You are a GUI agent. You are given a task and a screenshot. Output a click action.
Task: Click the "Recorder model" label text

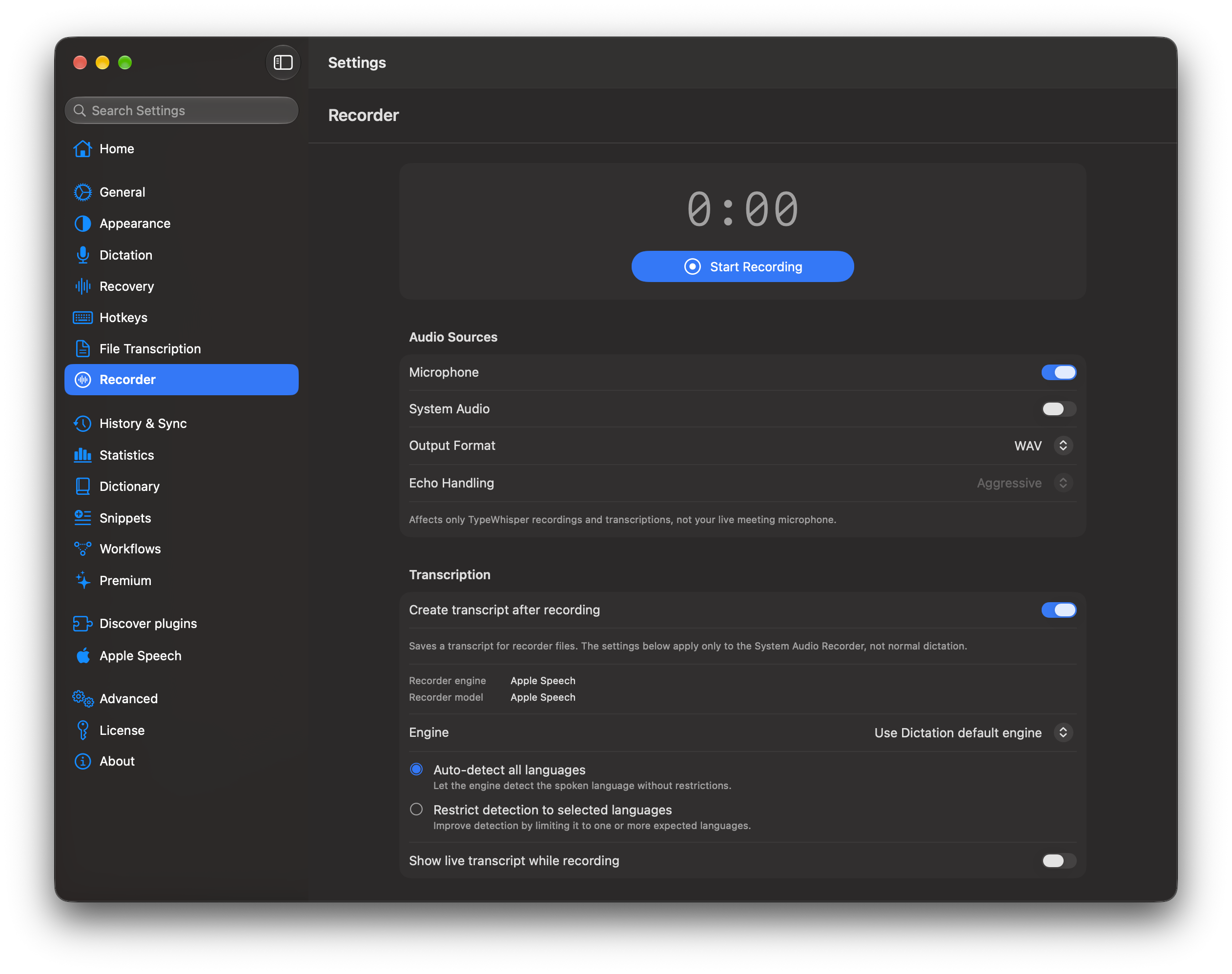[446, 697]
